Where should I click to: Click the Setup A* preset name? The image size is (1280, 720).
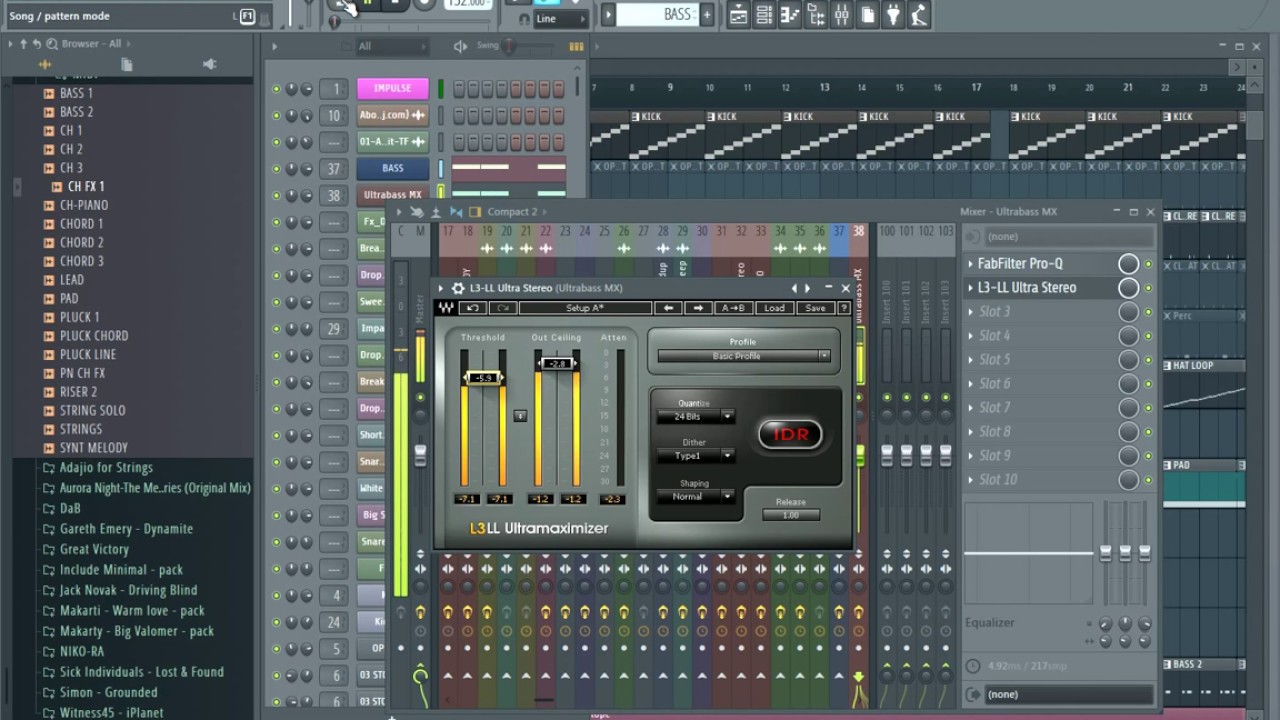coord(585,308)
